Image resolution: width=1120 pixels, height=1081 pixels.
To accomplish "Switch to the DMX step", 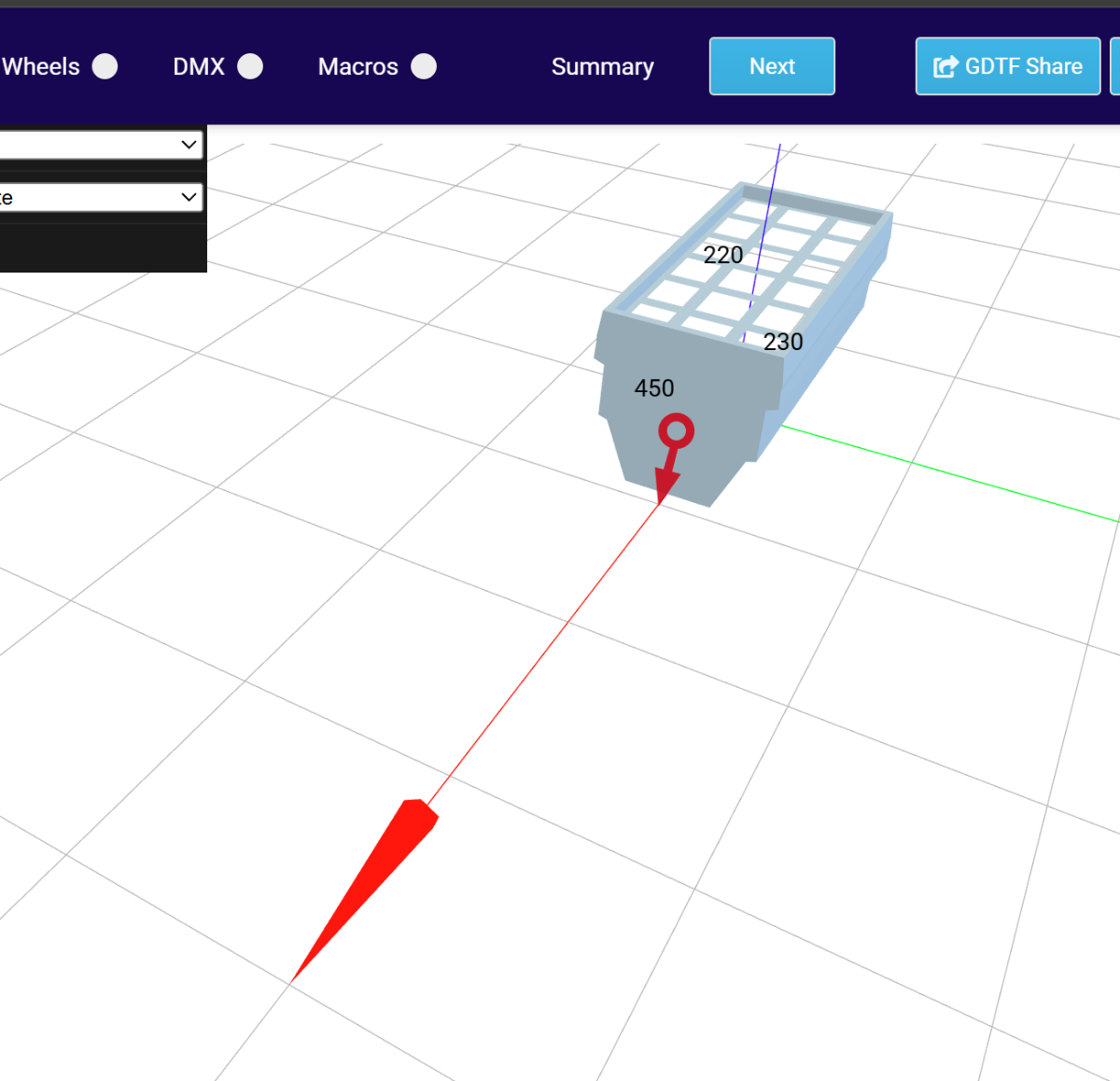I will [199, 66].
